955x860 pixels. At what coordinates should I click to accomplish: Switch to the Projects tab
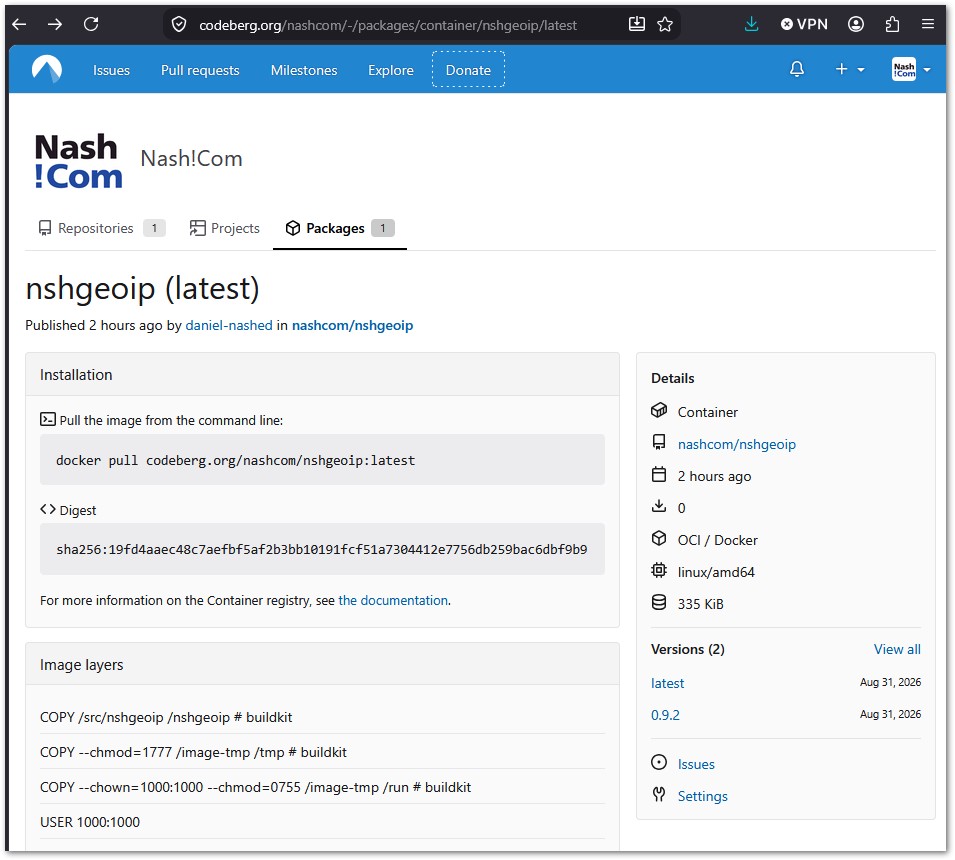pyautogui.click(x=224, y=228)
